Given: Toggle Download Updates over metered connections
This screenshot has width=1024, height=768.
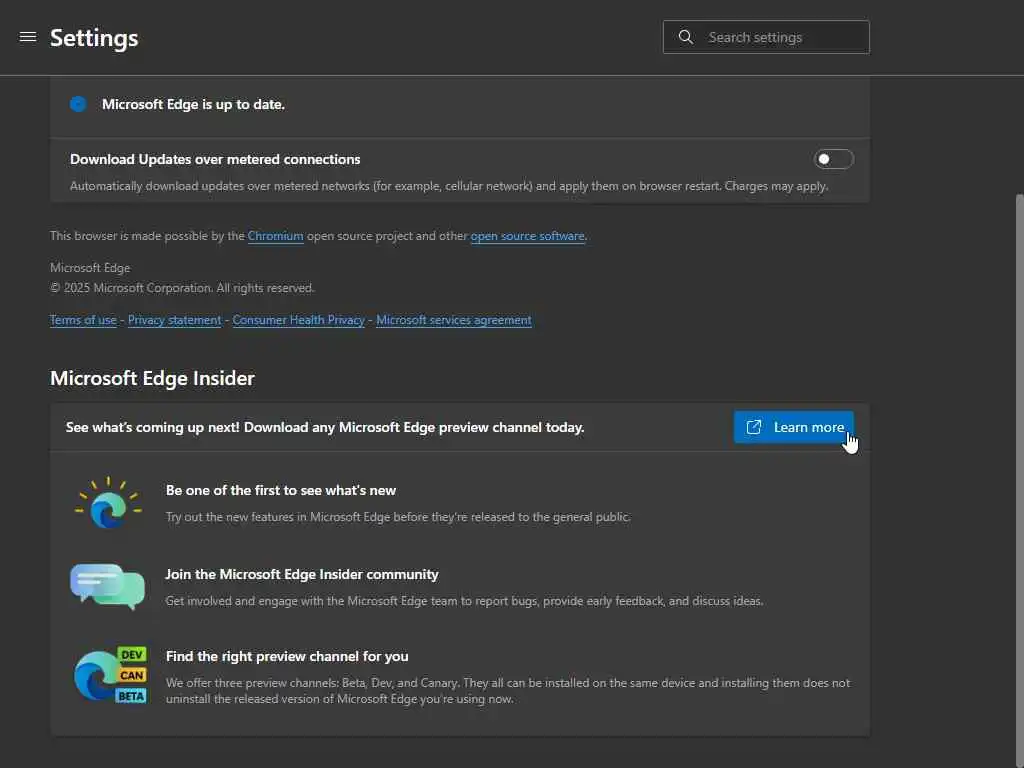Looking at the screenshot, I should [x=833, y=159].
